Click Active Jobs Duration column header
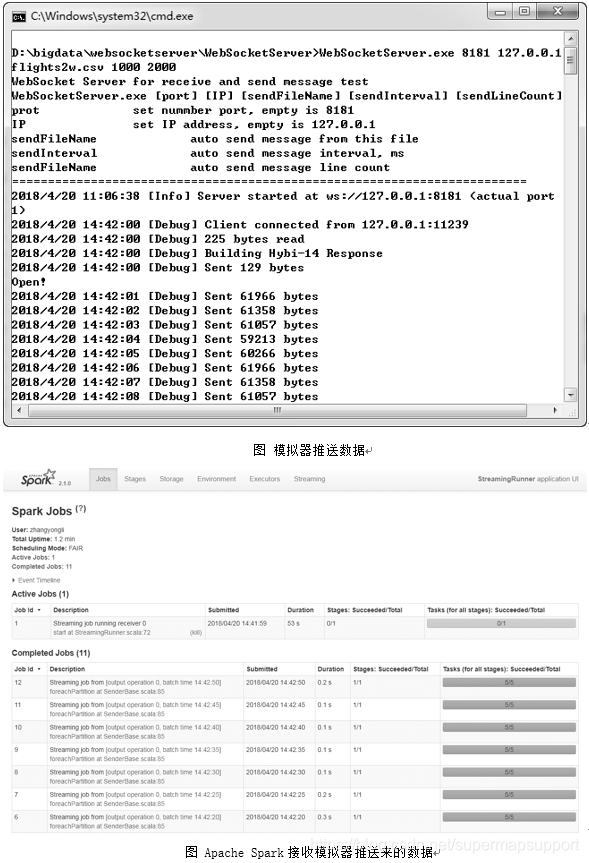This screenshot has height=863, width=589. pyautogui.click(x=301, y=610)
